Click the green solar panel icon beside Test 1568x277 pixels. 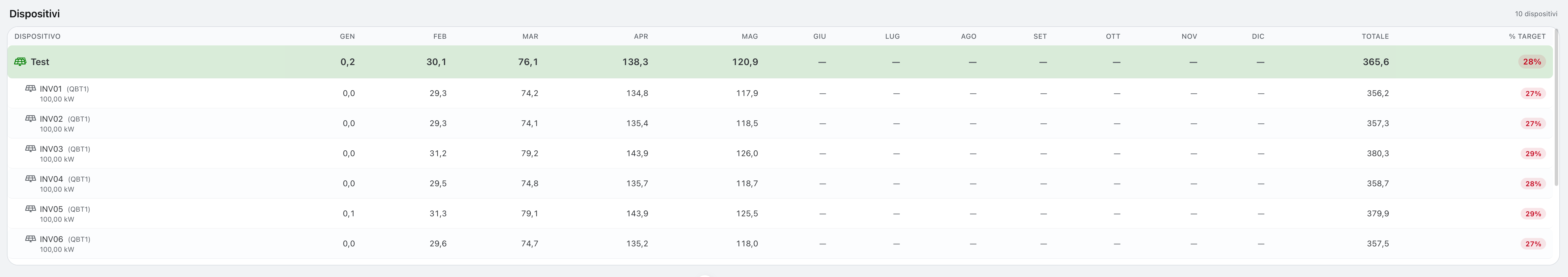click(20, 62)
